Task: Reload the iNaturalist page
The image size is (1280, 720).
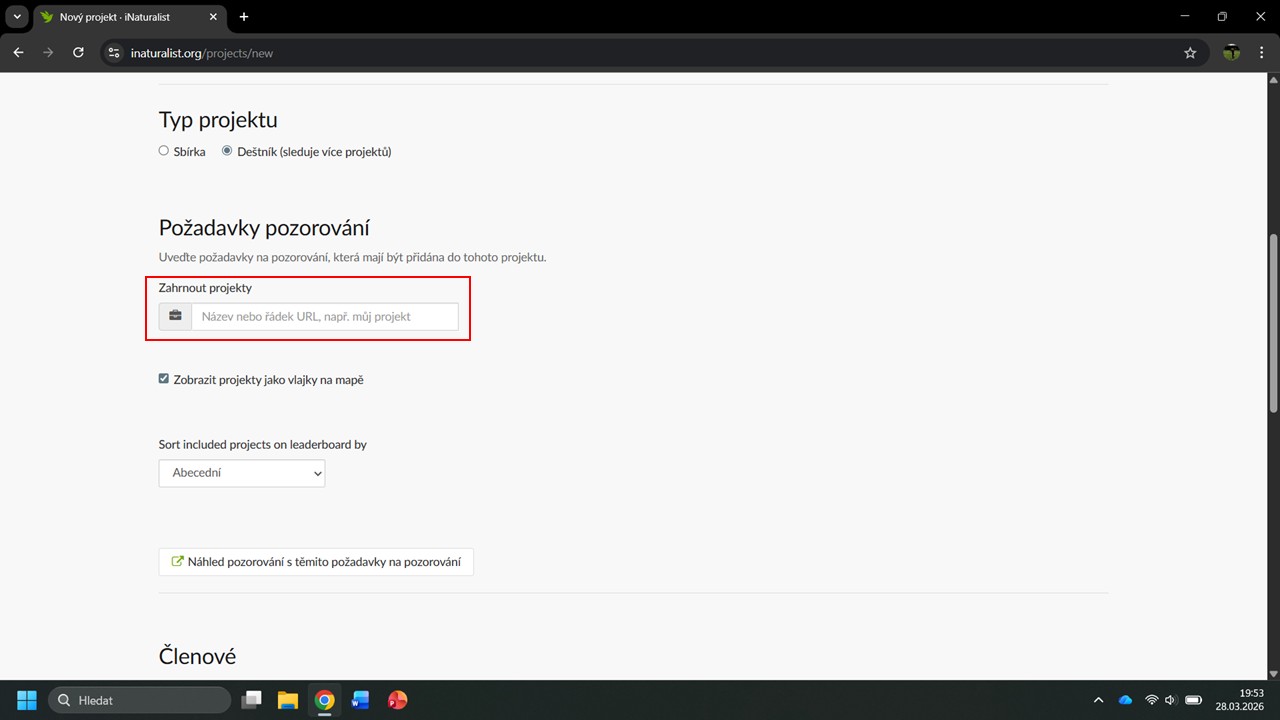Action: pyautogui.click(x=78, y=53)
